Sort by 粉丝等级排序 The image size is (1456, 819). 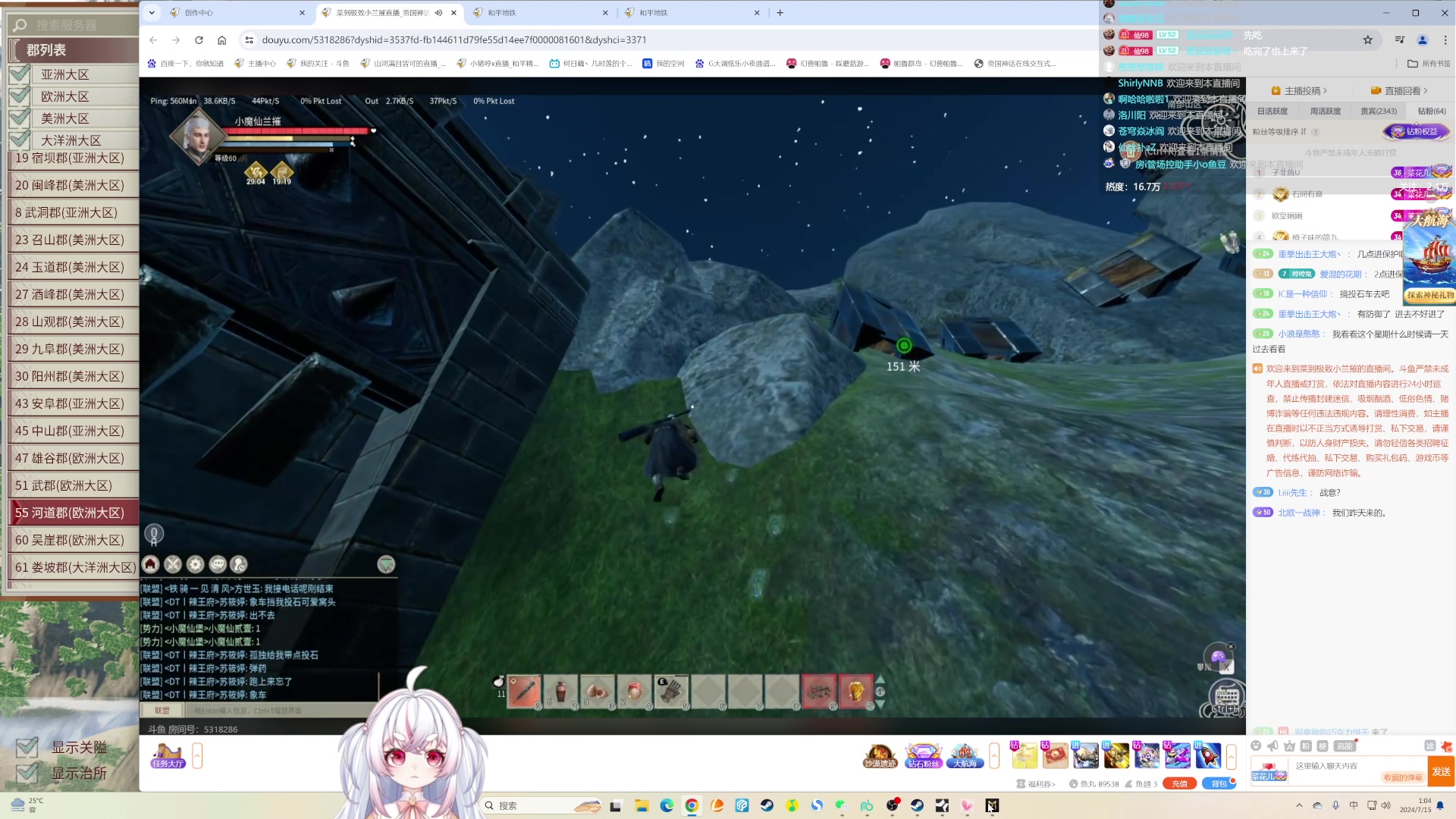(x=1279, y=131)
